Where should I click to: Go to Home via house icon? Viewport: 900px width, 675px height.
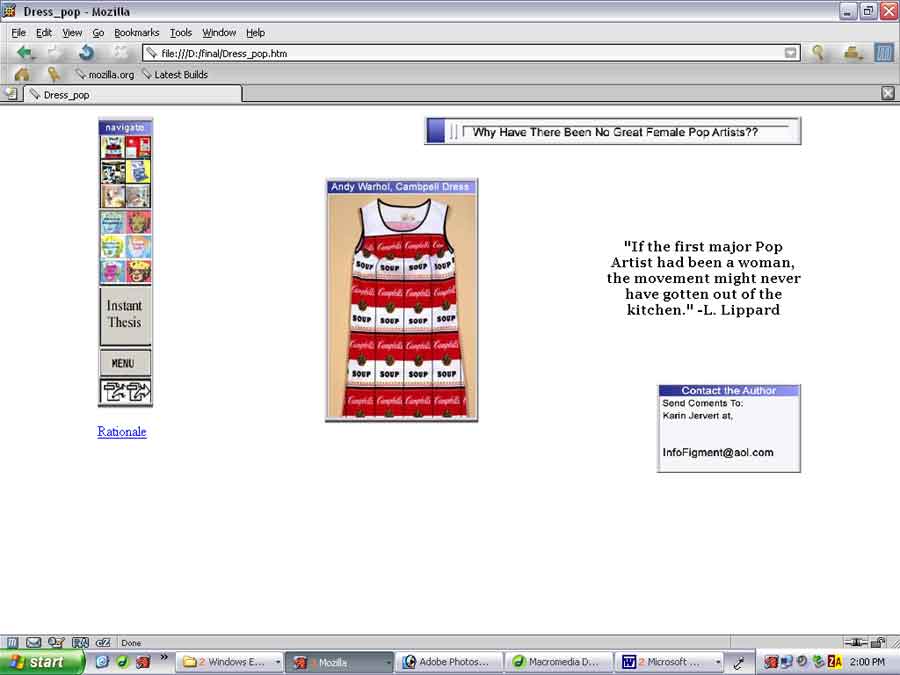[x=22, y=74]
